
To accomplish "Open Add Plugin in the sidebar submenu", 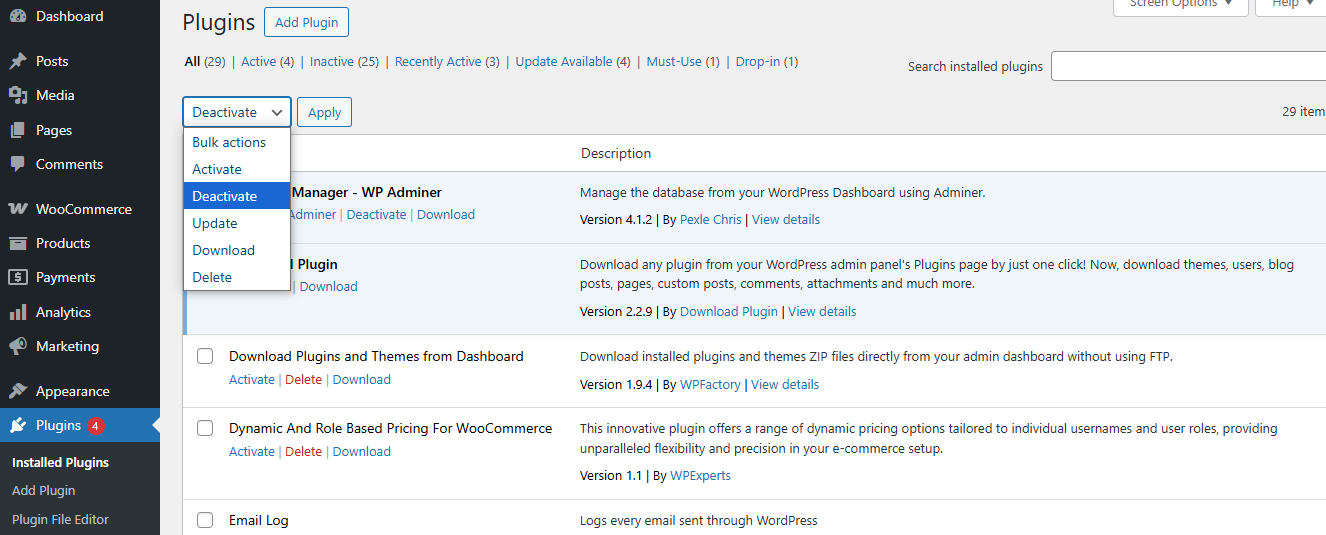I will tap(44, 490).
